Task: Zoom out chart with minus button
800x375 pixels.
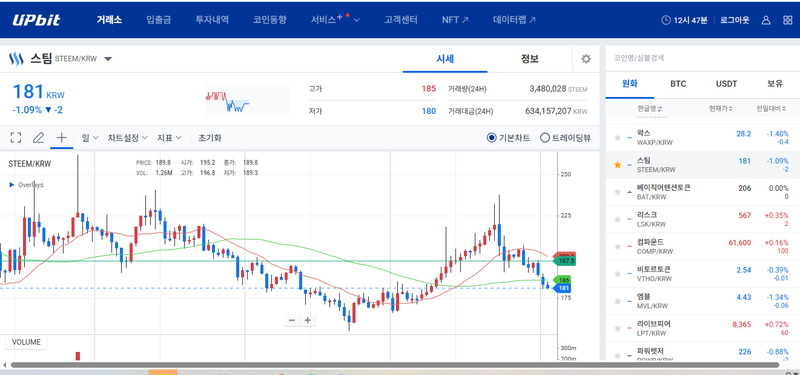Action: point(292,320)
